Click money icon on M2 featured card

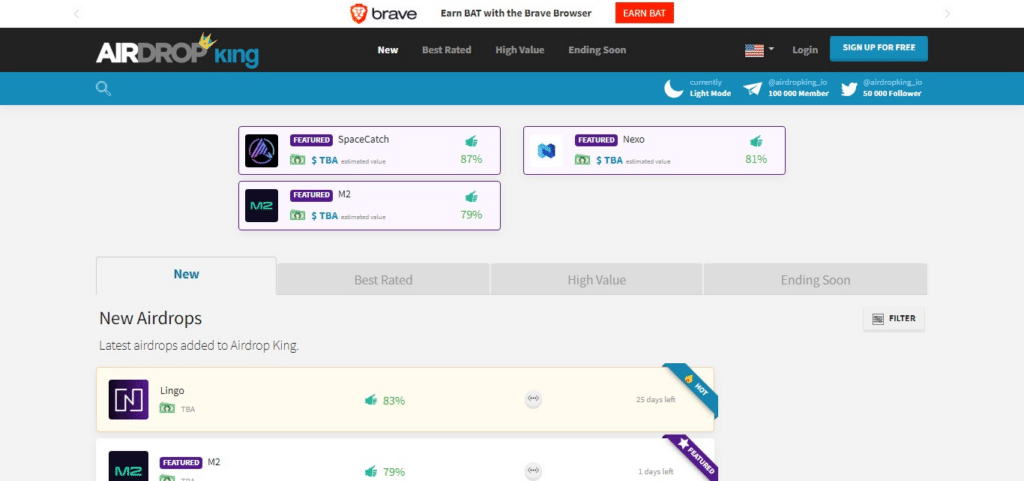(x=297, y=215)
